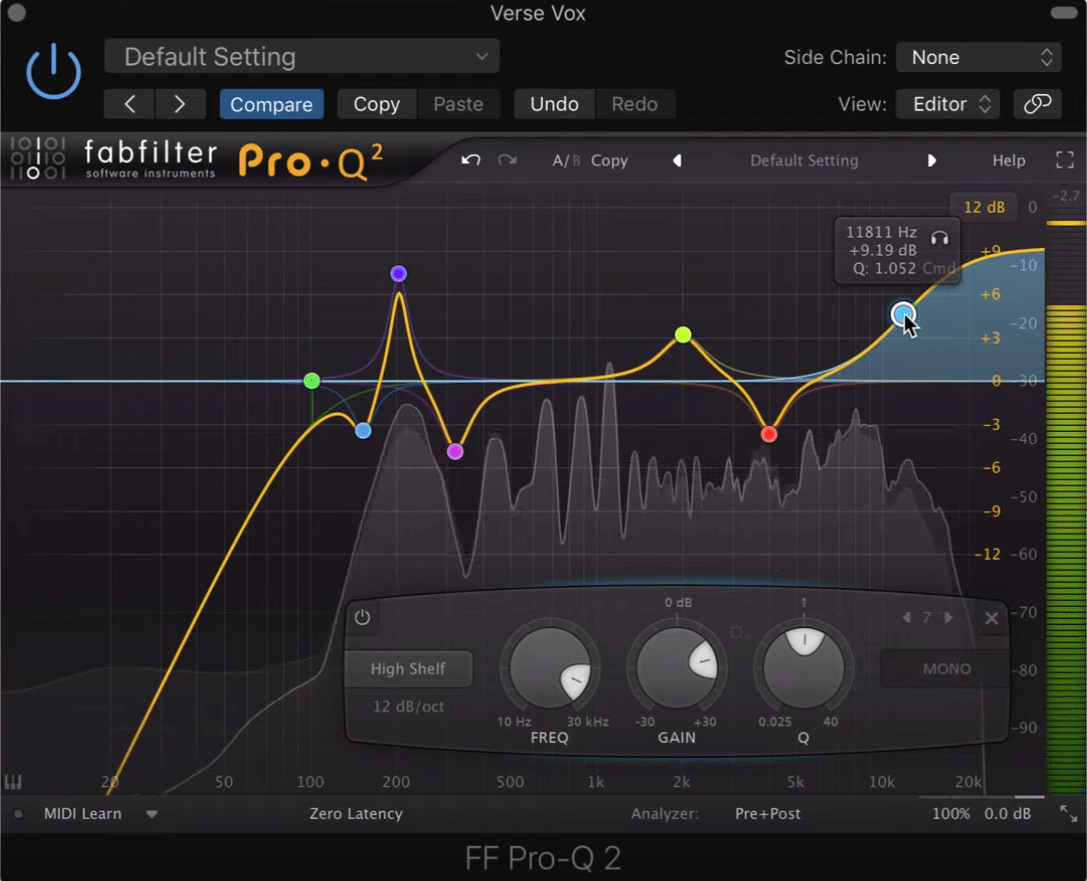The image size is (1087, 881).
Task: Open the FabFilter Default Setting preset menu
Action: 804,161
